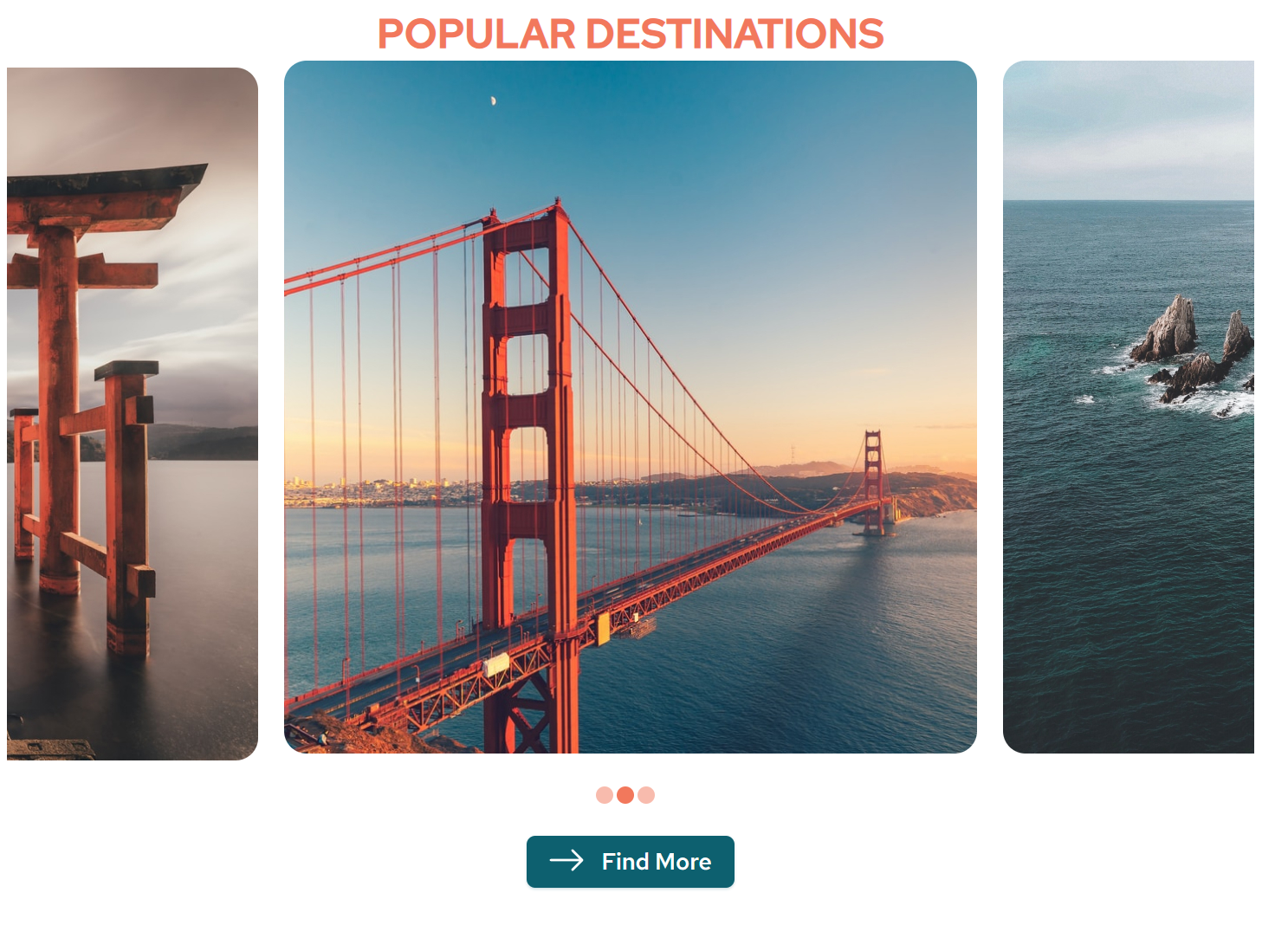Select the third carousel pagination dot
The image size is (1288, 951).
(x=646, y=795)
